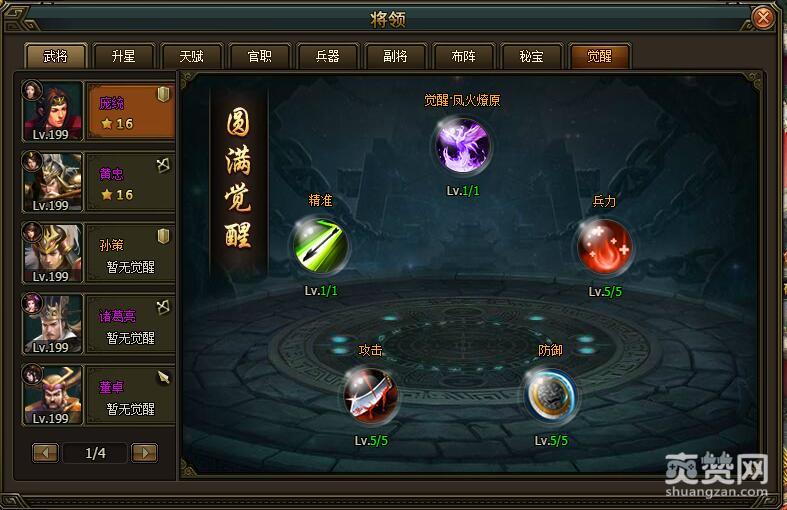Select the 孙策 general portrait
This screenshot has width=787, height=510.
tap(53, 253)
